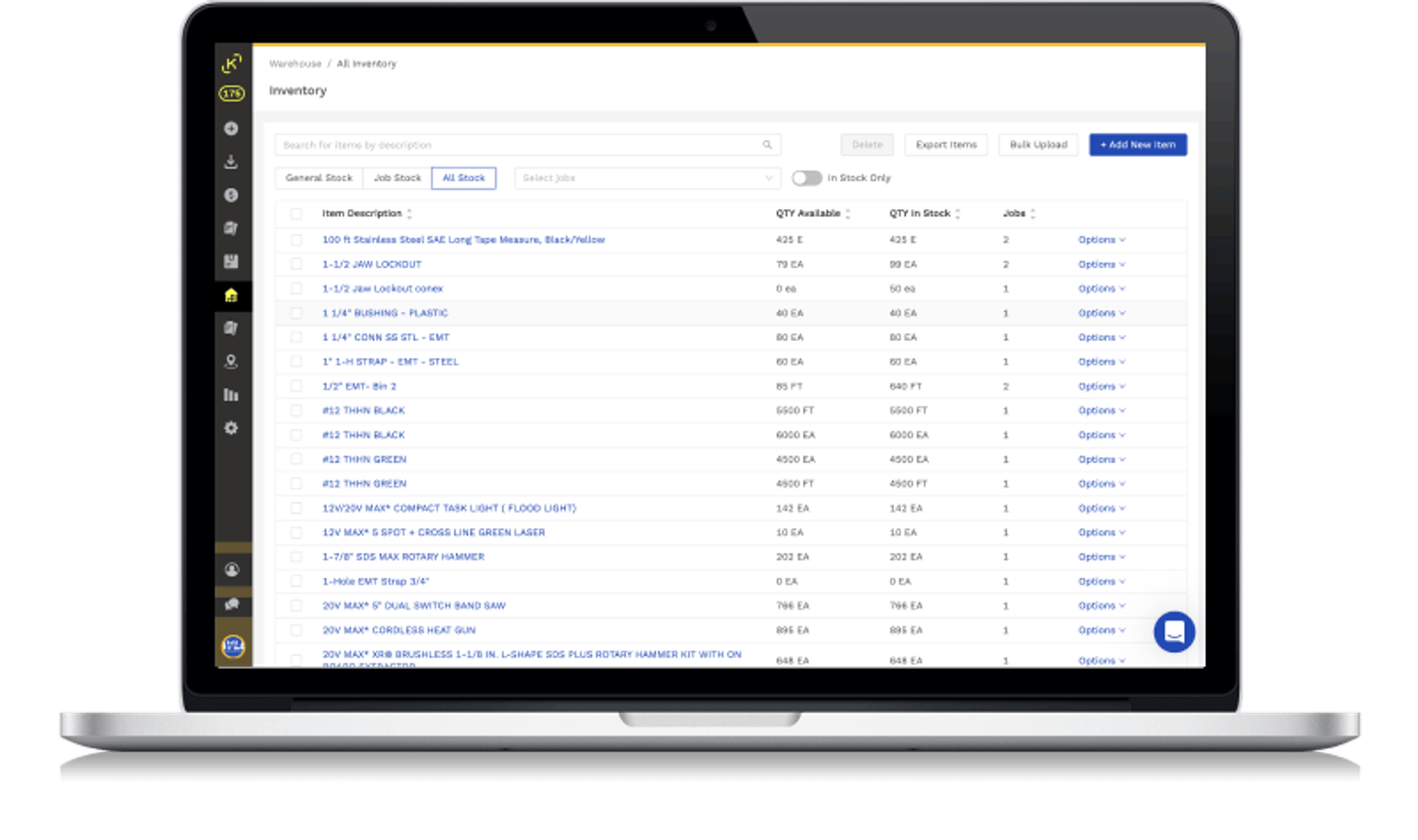Viewport: 1418px width, 840px height.
Task: Click the map pin location icon
Action: click(x=231, y=362)
